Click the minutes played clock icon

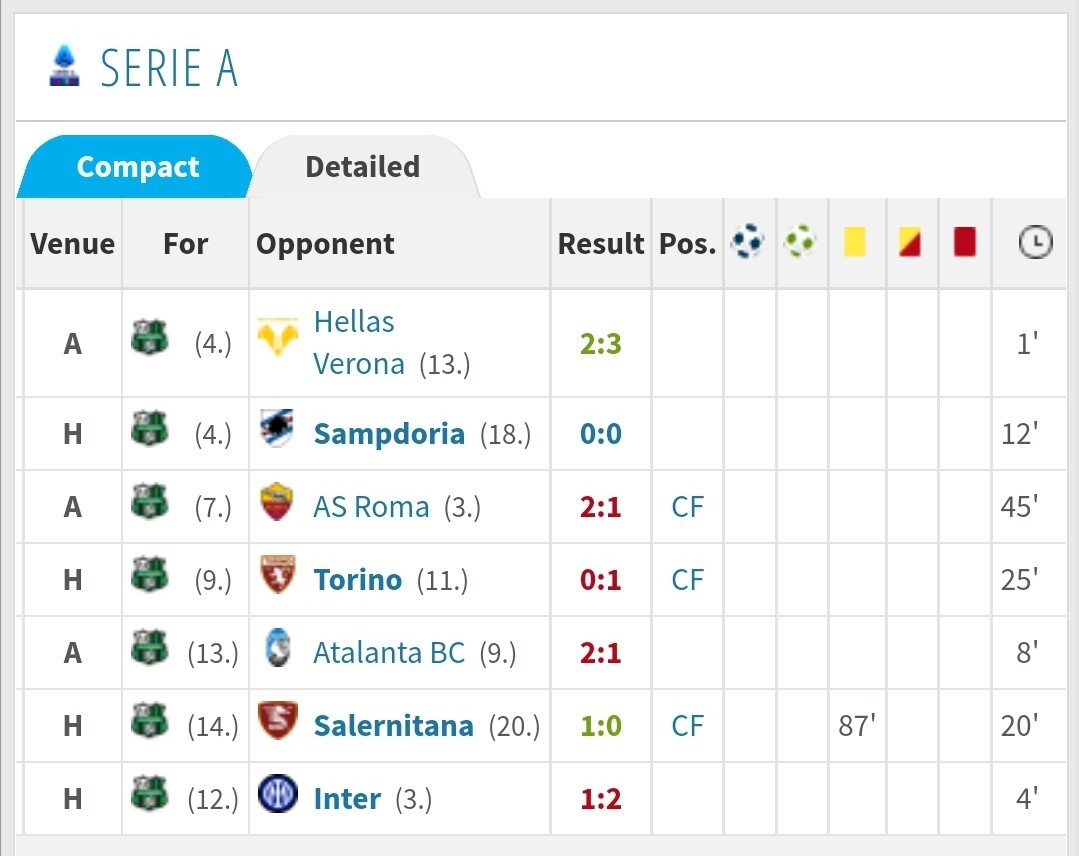click(x=1035, y=242)
